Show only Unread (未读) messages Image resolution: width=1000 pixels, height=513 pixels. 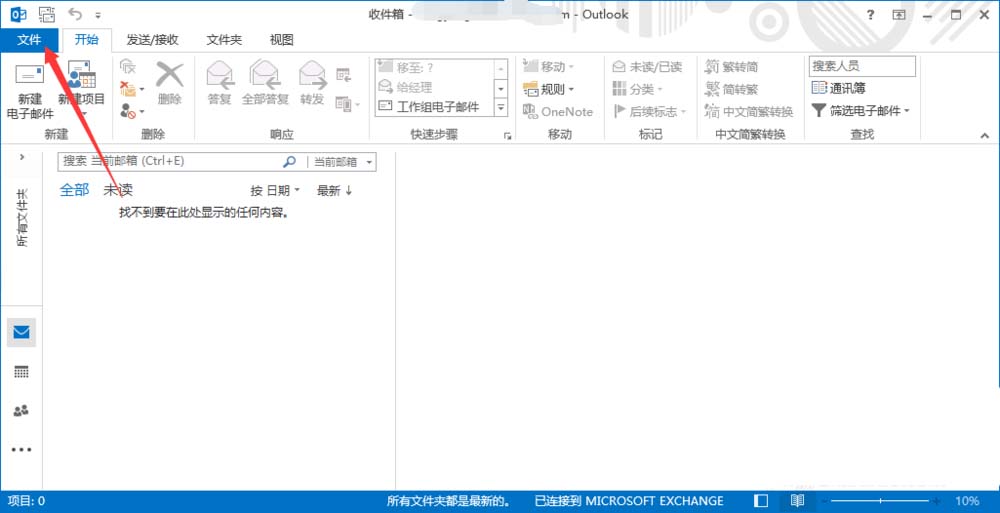tap(118, 190)
